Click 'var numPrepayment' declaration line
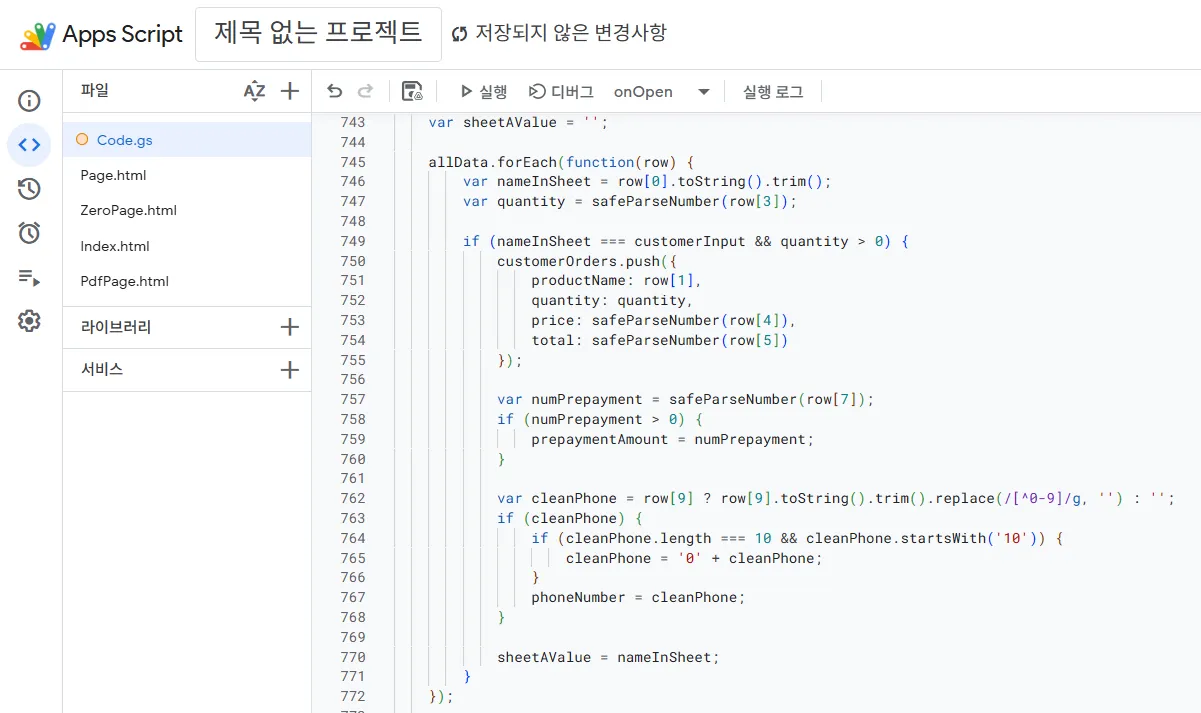Screen dimensions: 1201x713 coord(686,399)
